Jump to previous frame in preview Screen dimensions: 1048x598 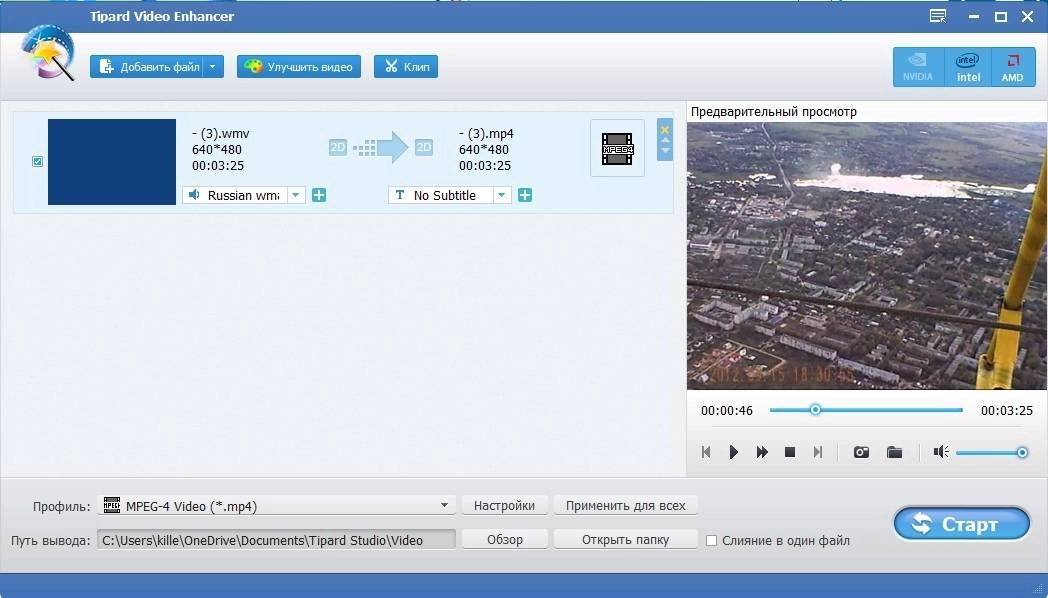[x=706, y=452]
